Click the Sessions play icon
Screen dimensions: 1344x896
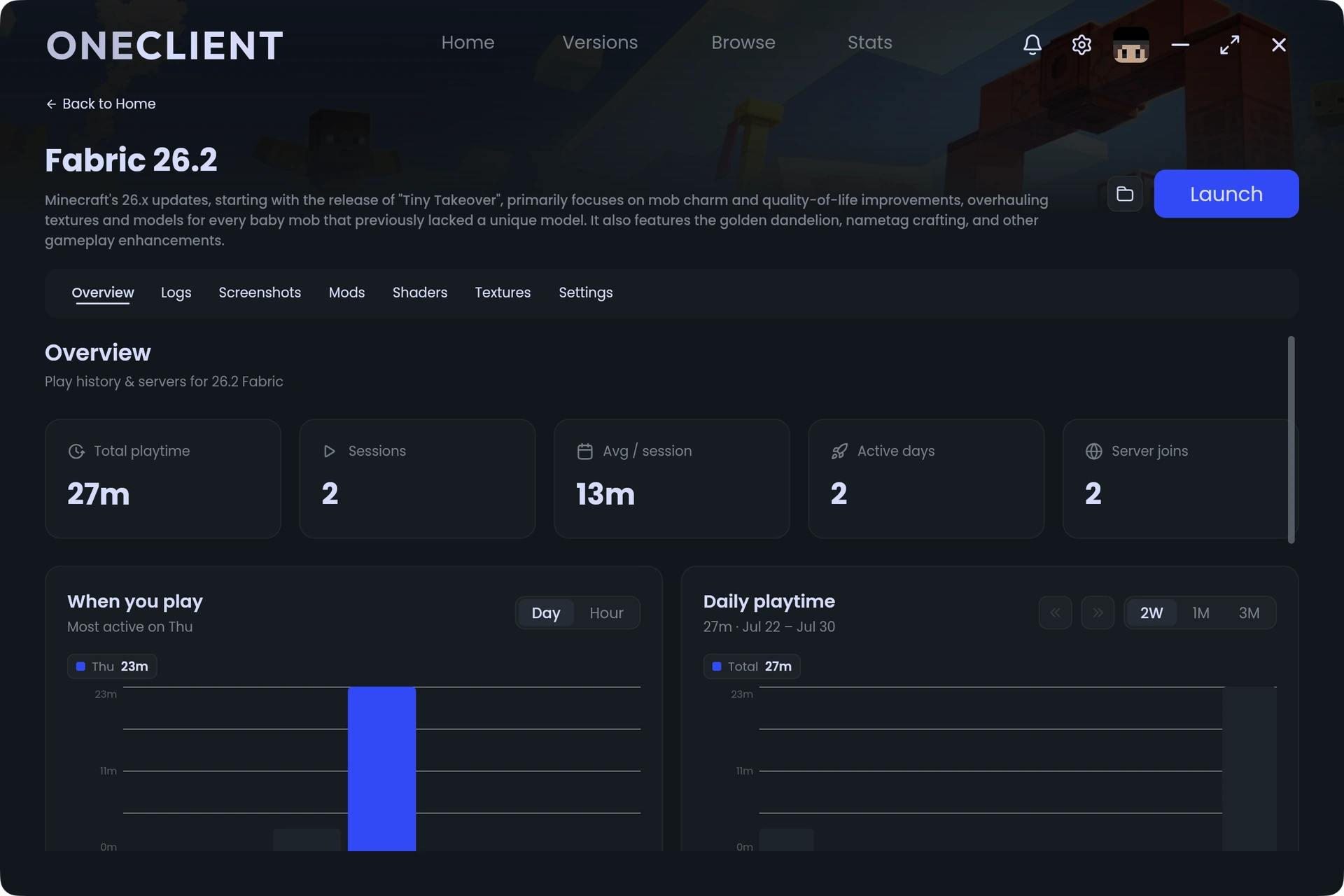pyautogui.click(x=330, y=451)
